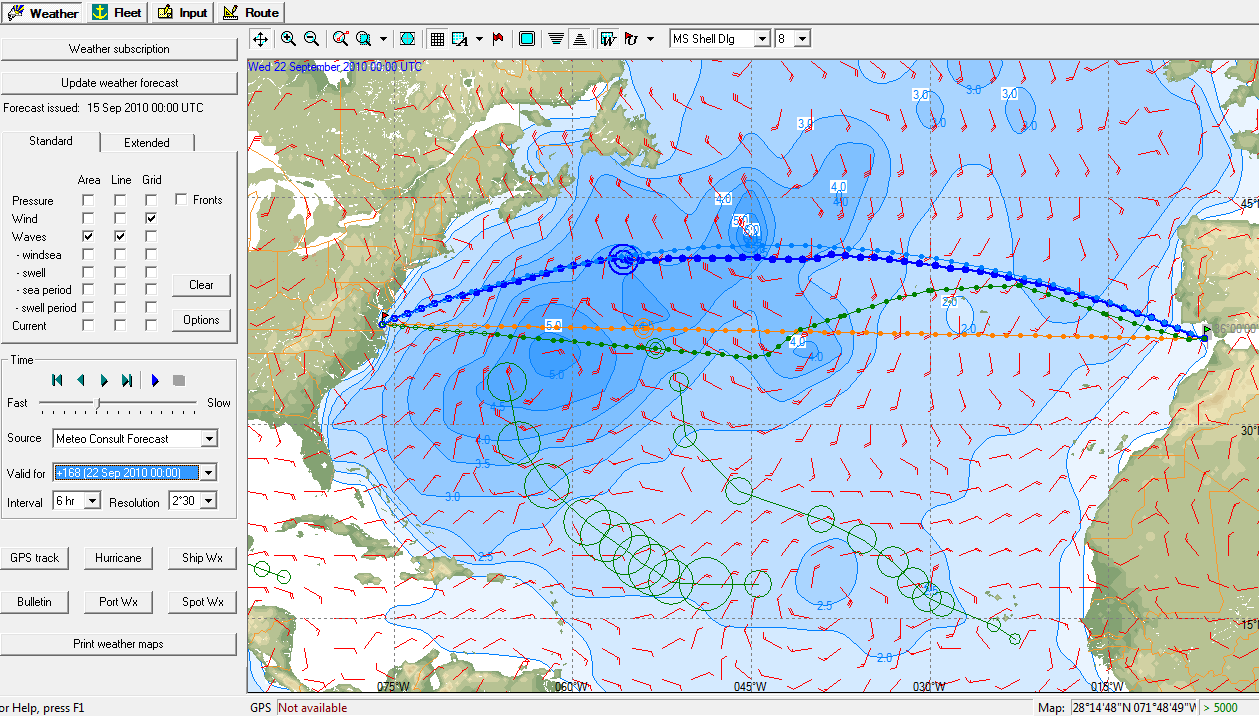Switch to the Extended tab
Image resolution: width=1259 pixels, height=716 pixels.
pos(147,143)
